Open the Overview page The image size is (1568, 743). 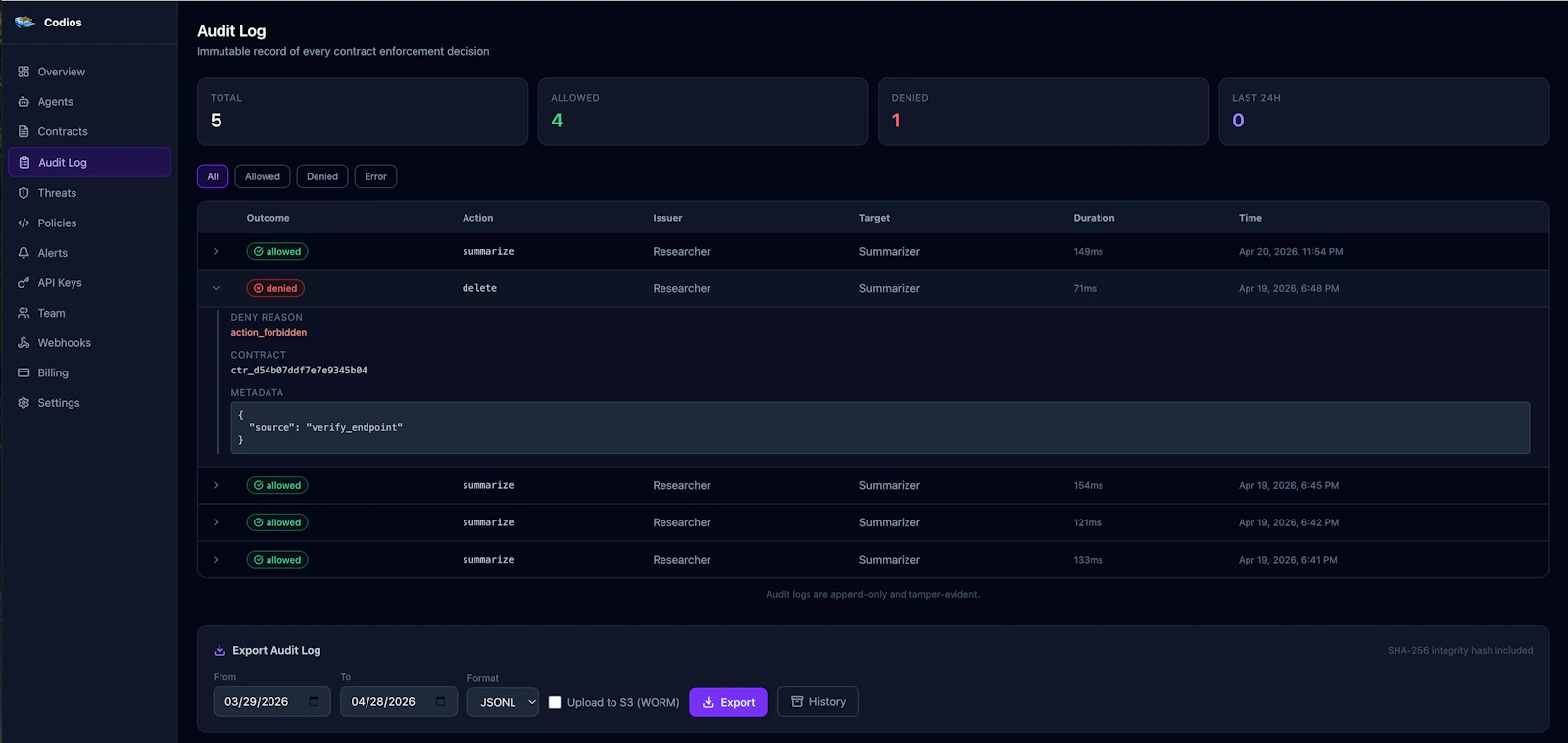point(89,72)
